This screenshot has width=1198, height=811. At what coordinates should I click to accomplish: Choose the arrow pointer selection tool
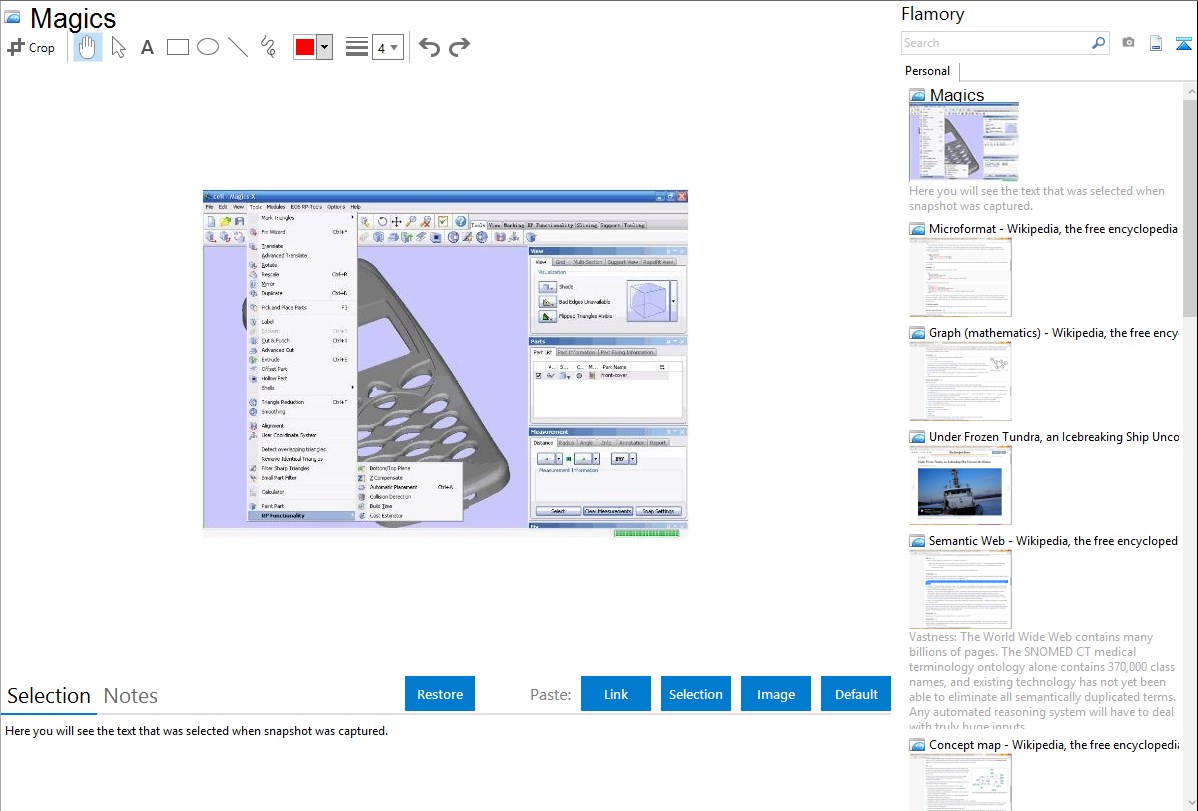coord(118,47)
